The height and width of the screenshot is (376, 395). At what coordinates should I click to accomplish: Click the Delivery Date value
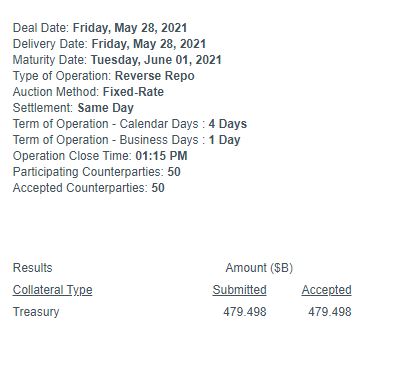click(149, 44)
